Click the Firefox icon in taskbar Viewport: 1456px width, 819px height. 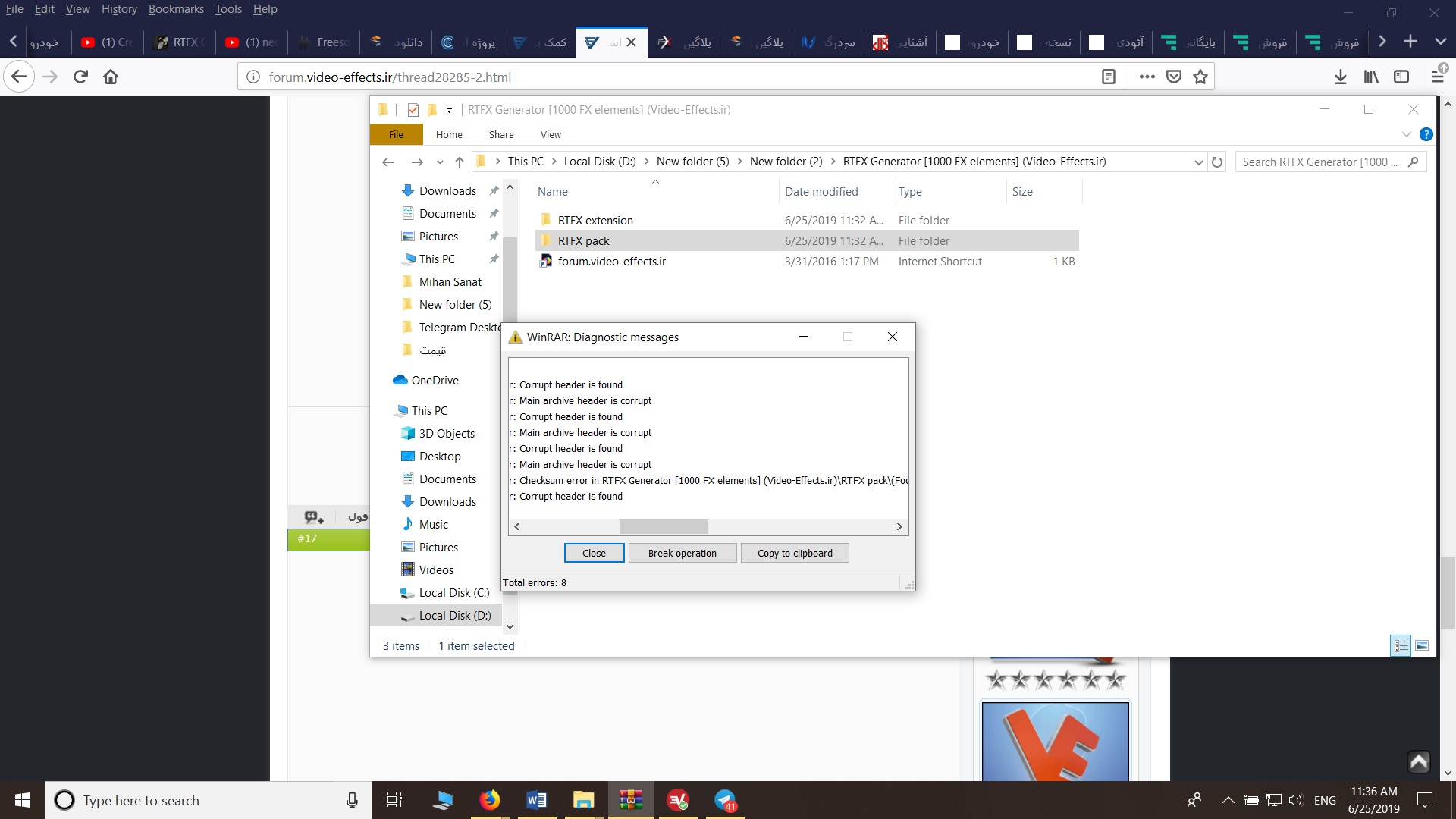tap(489, 800)
